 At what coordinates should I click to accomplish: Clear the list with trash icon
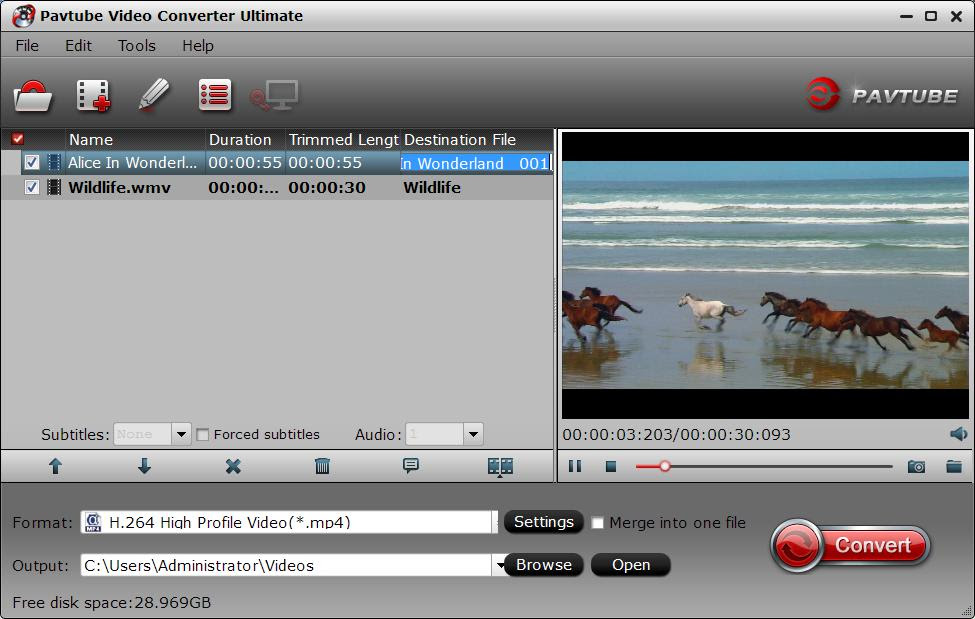click(322, 466)
